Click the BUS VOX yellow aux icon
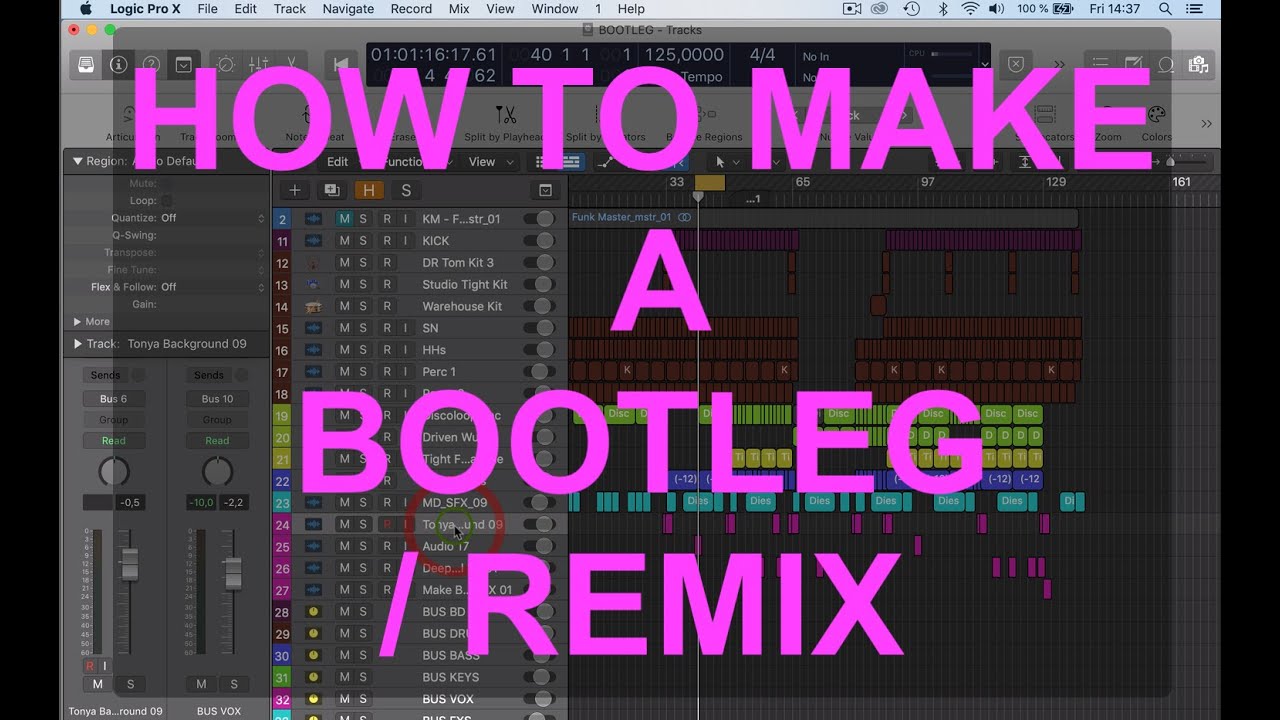 (313, 699)
